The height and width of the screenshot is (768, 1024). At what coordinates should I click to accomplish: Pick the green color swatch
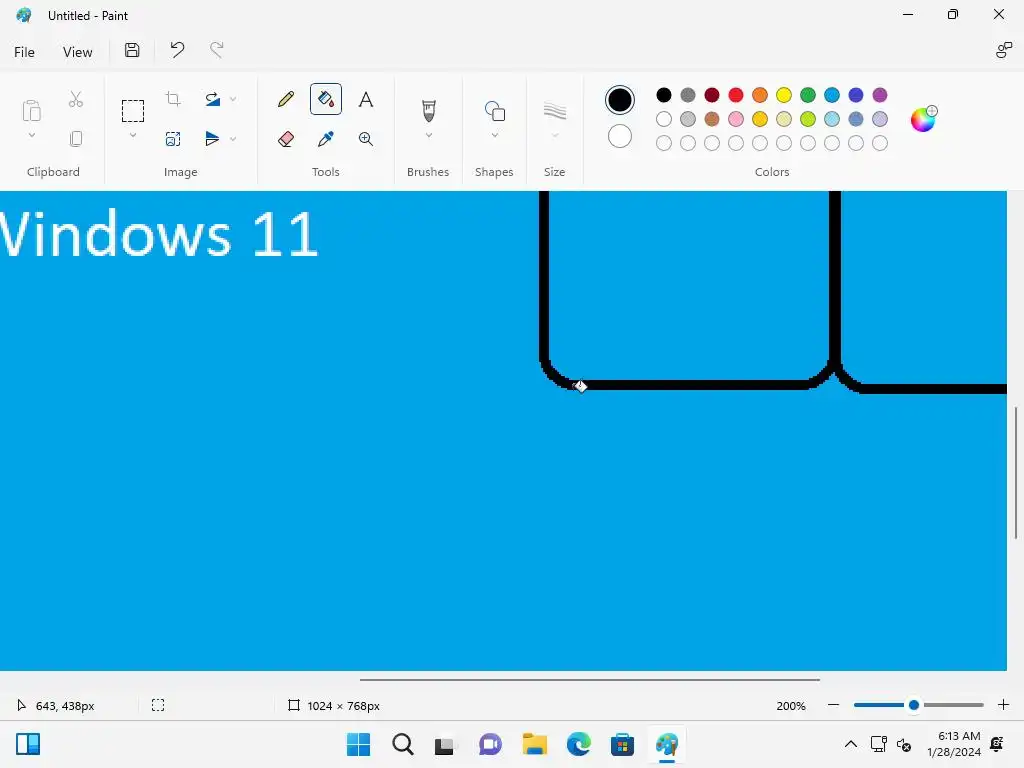808,95
